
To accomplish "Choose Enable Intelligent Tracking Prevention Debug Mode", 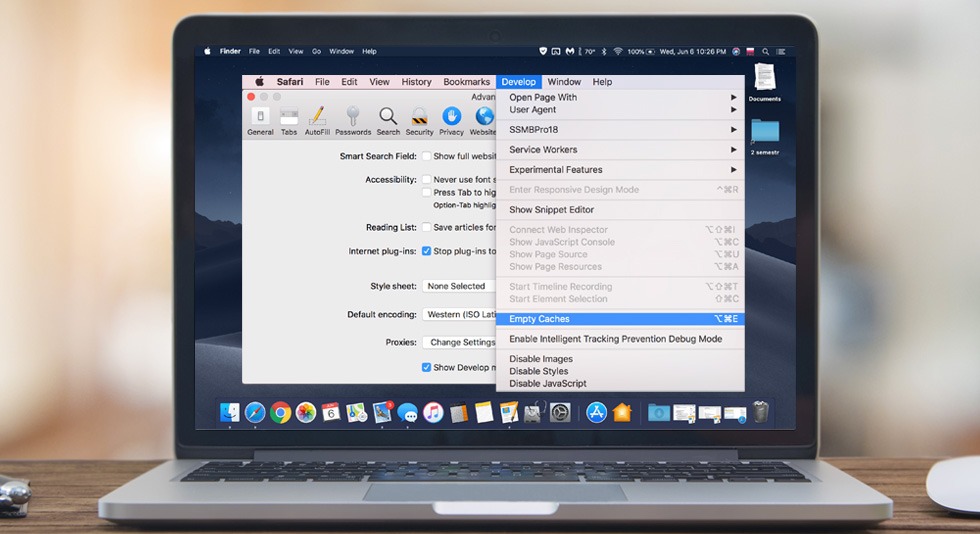I will pyautogui.click(x=620, y=339).
